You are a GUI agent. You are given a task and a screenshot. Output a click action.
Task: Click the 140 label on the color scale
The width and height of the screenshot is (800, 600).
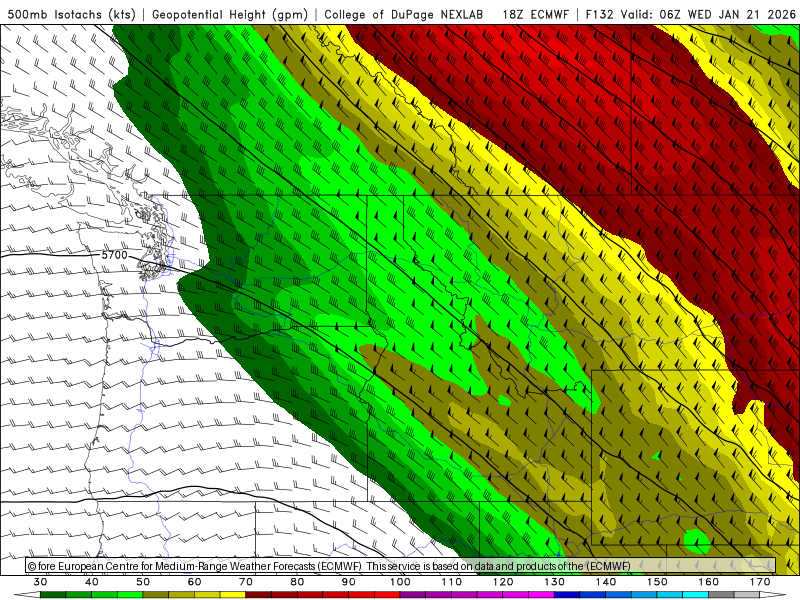pyautogui.click(x=606, y=582)
